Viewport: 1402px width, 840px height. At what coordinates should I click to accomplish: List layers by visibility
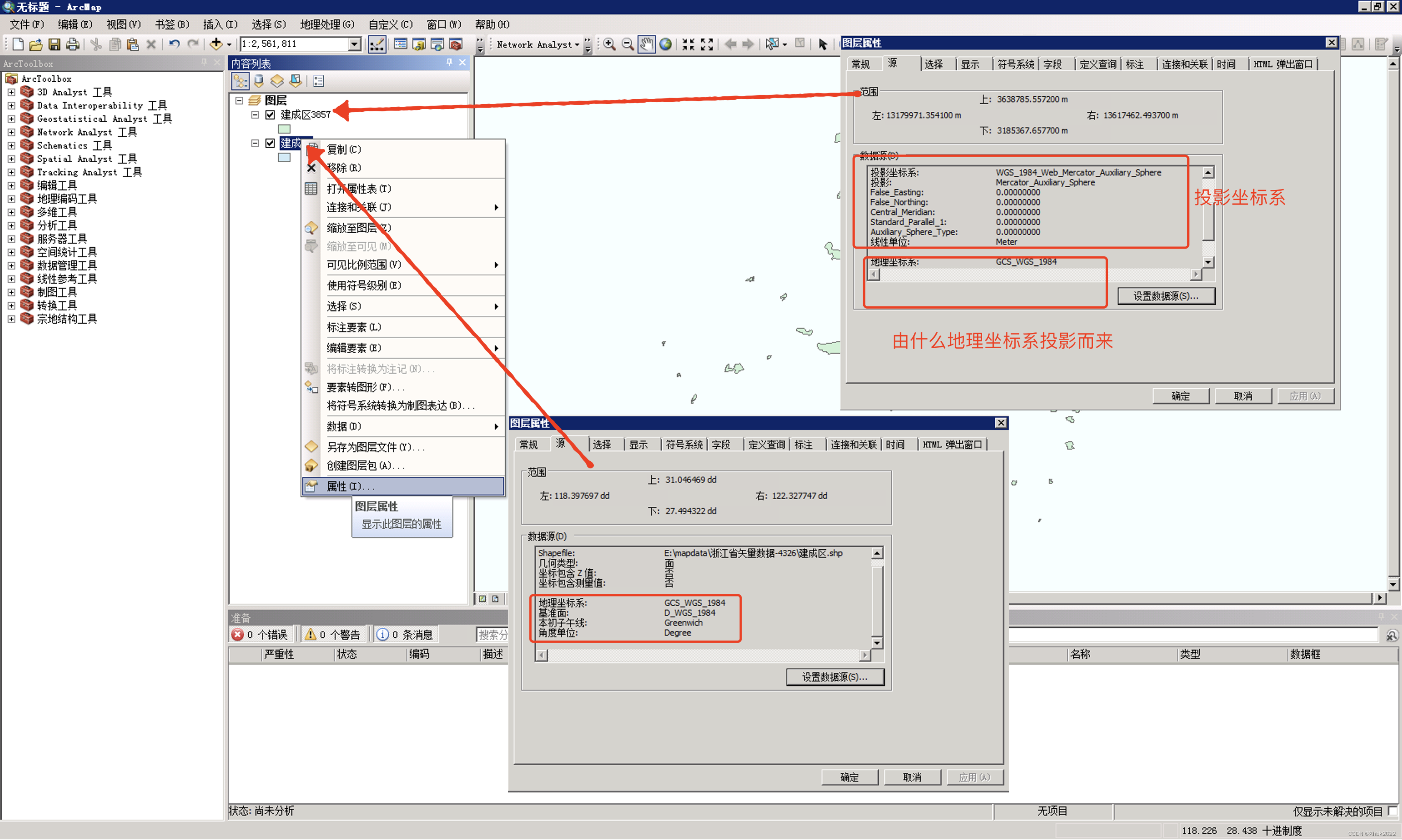tap(277, 81)
